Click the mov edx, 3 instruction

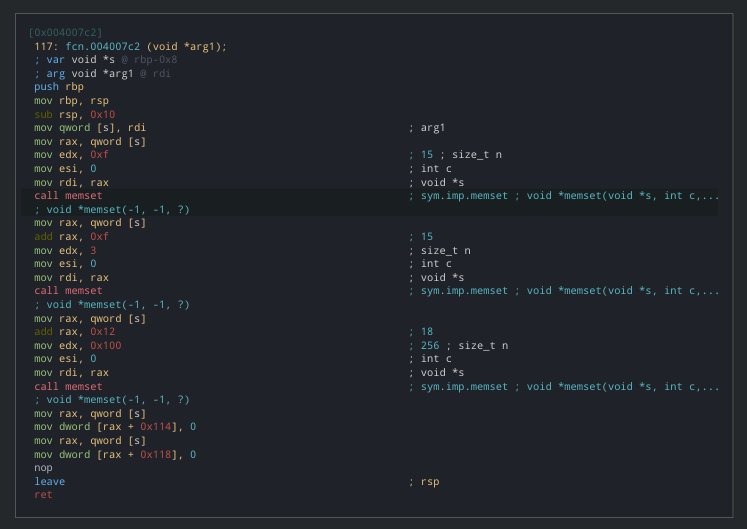tap(65, 250)
